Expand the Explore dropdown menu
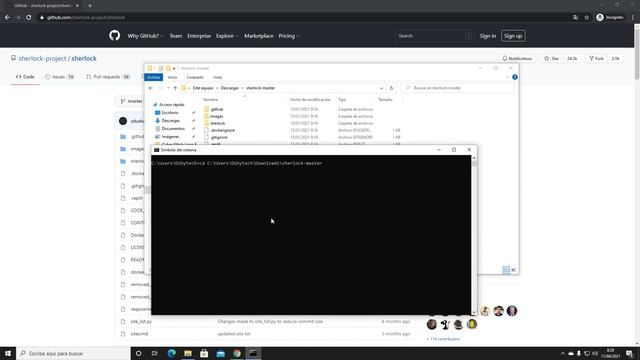This screenshot has height=360, width=640. coord(227,36)
